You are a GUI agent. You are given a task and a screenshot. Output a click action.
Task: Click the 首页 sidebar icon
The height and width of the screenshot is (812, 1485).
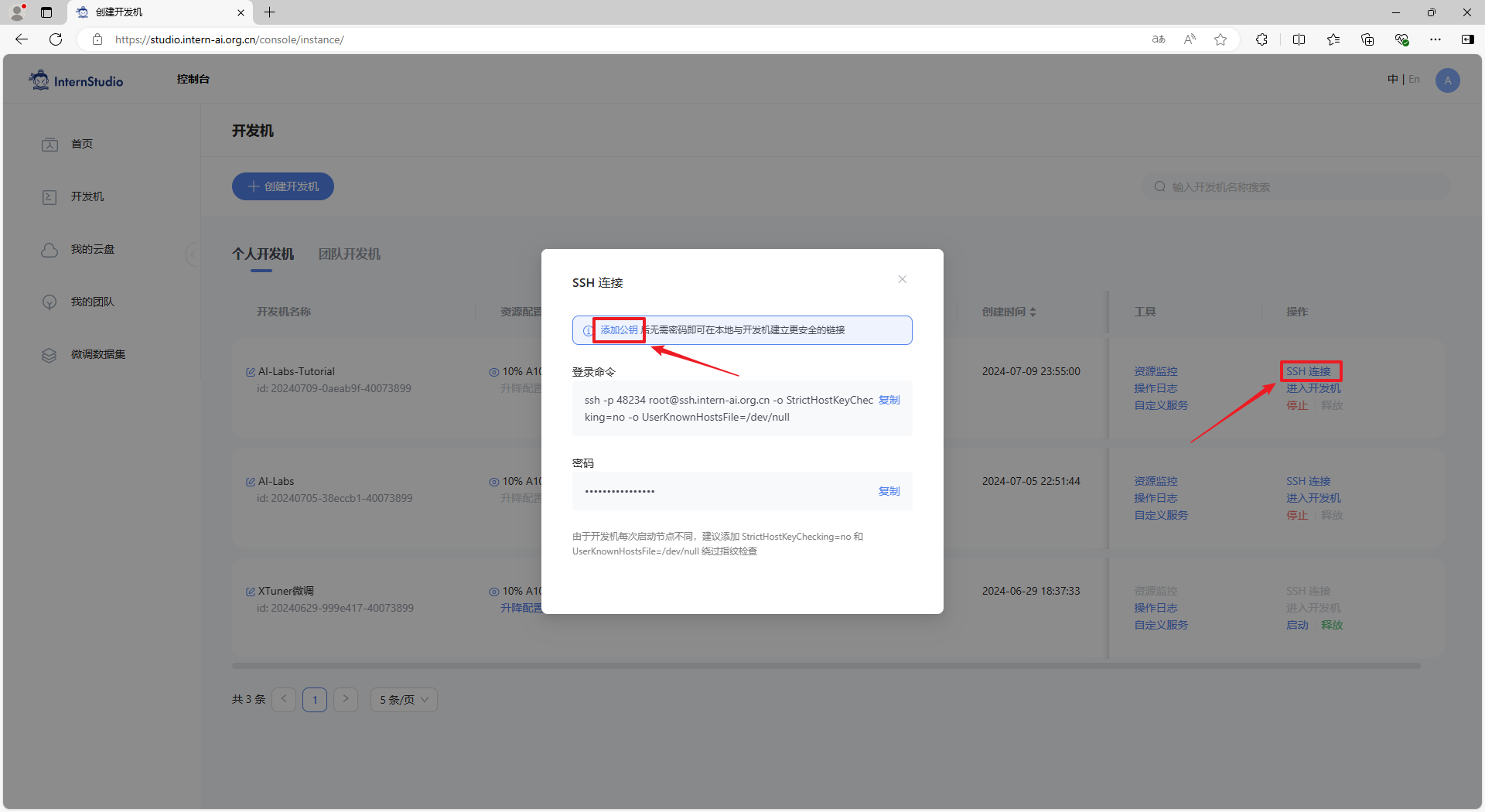49,145
